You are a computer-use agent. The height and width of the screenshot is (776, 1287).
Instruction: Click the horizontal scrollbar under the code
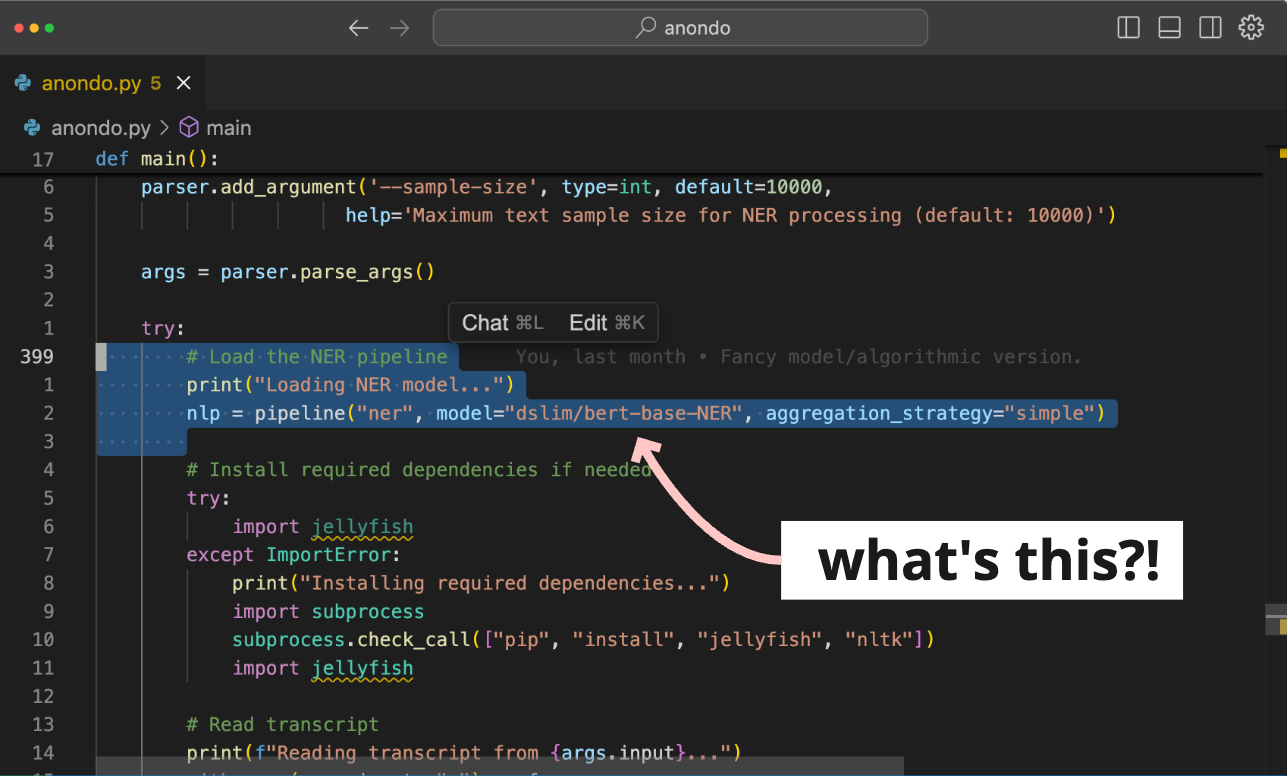click(x=499, y=767)
